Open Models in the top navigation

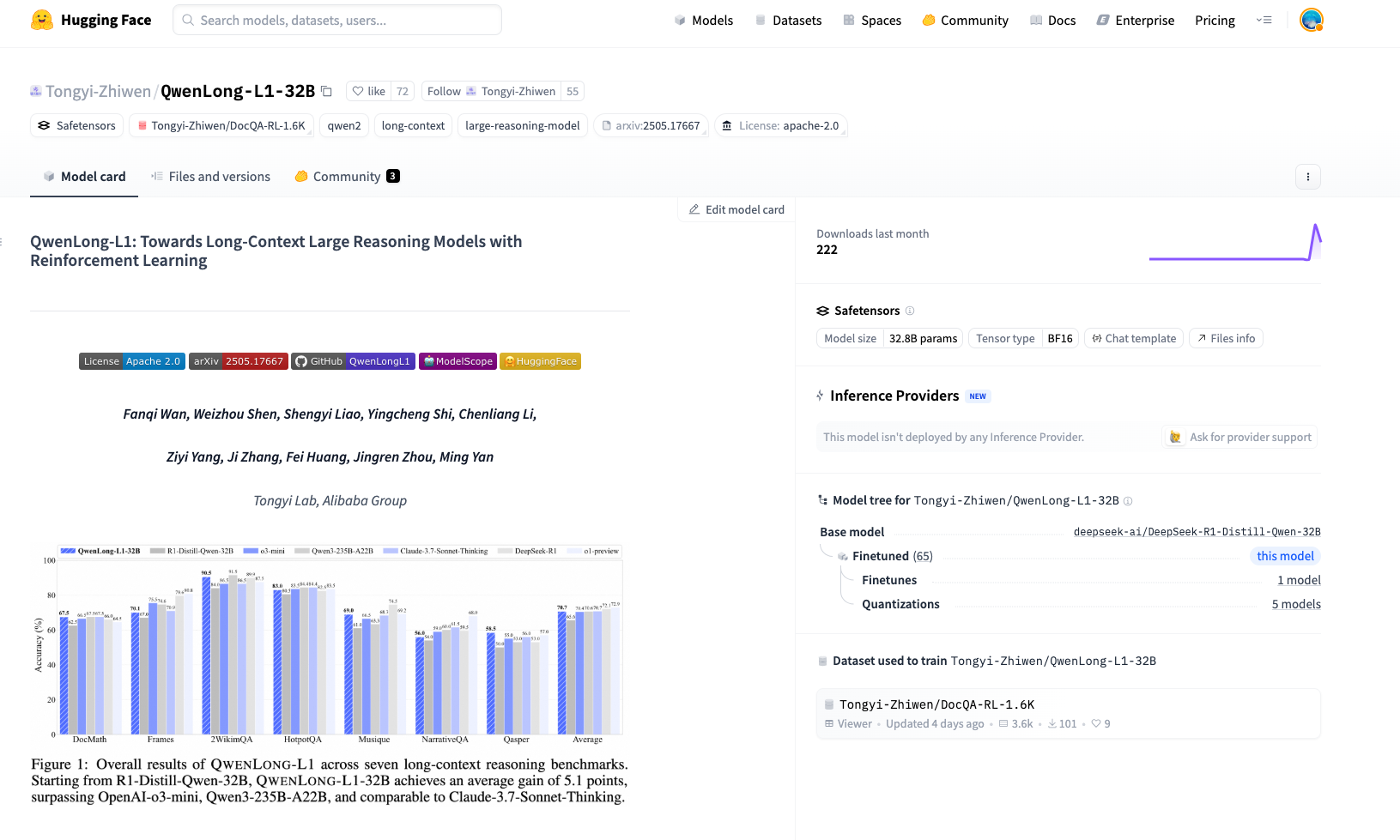tap(703, 20)
